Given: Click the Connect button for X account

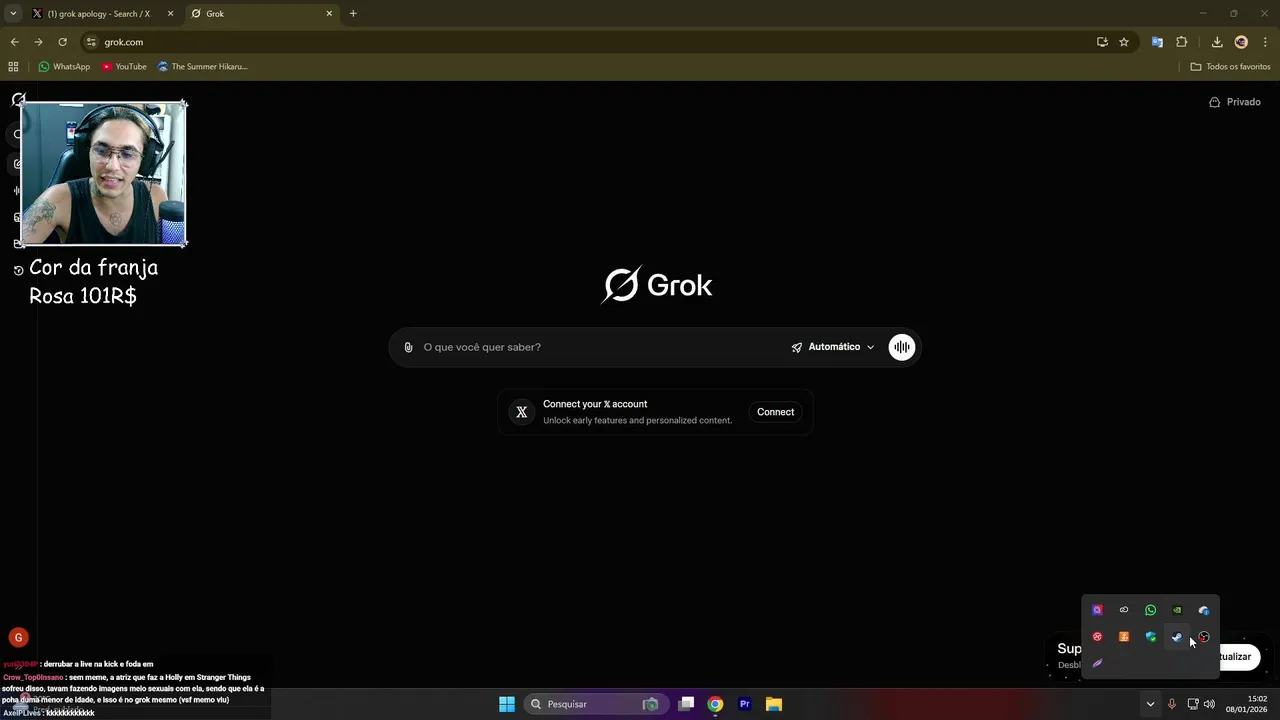Looking at the screenshot, I should coord(775,412).
